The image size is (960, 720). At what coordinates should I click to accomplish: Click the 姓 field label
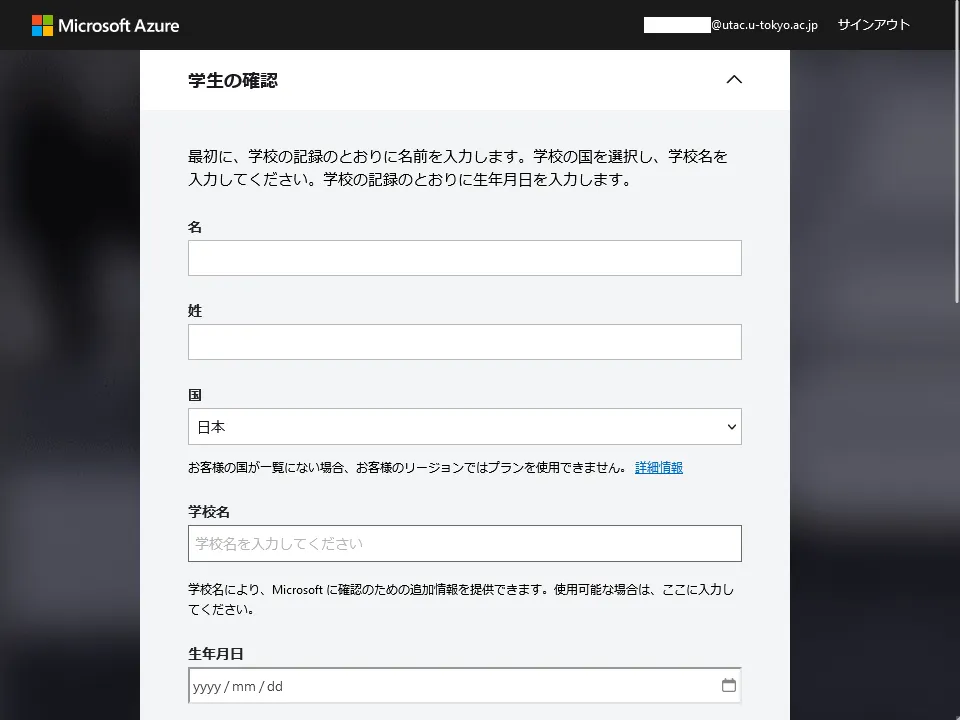point(195,311)
